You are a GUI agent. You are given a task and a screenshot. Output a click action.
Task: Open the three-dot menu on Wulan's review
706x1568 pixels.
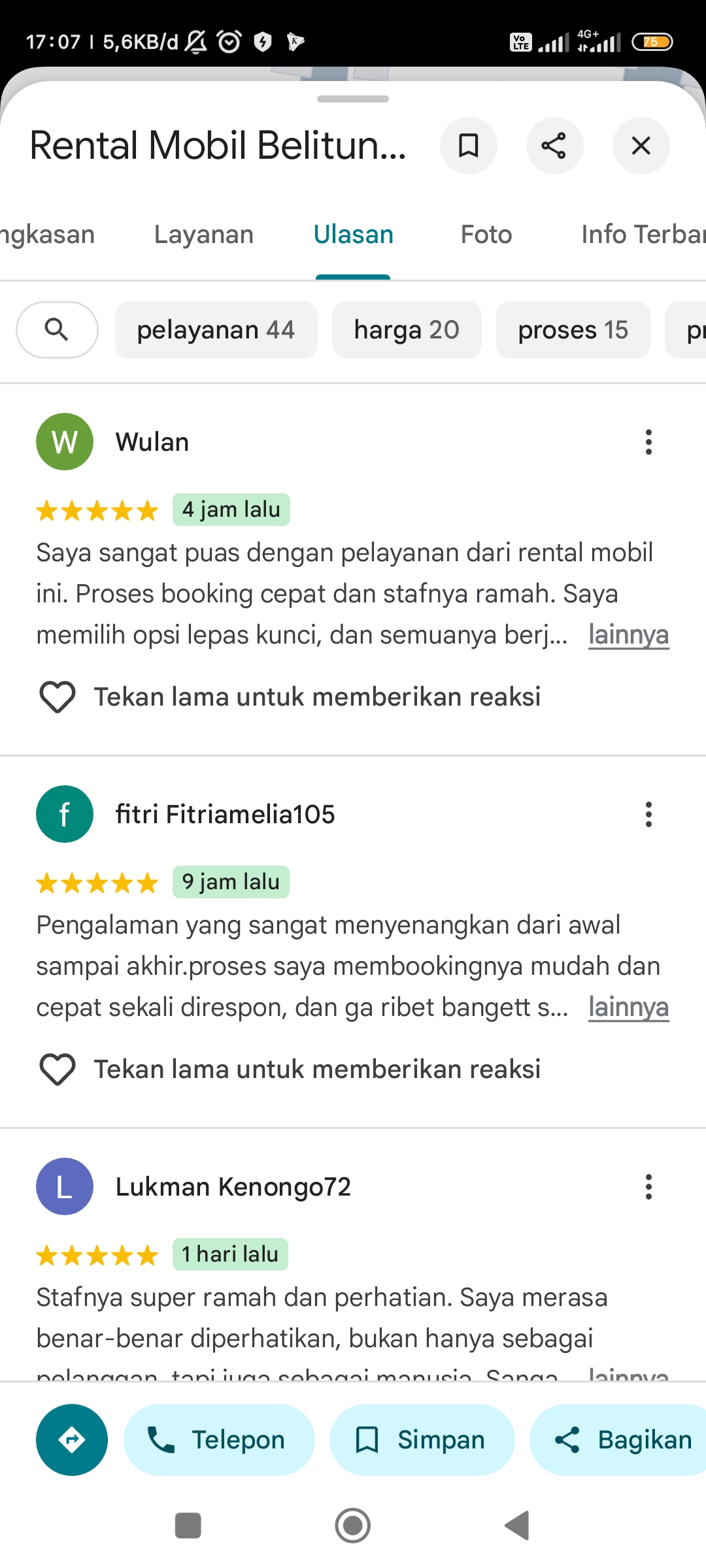[x=648, y=442]
